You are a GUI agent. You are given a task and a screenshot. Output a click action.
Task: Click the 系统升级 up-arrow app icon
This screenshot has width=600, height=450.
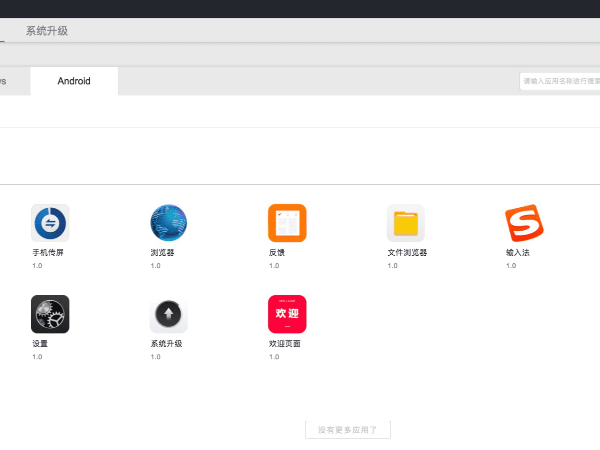168,314
